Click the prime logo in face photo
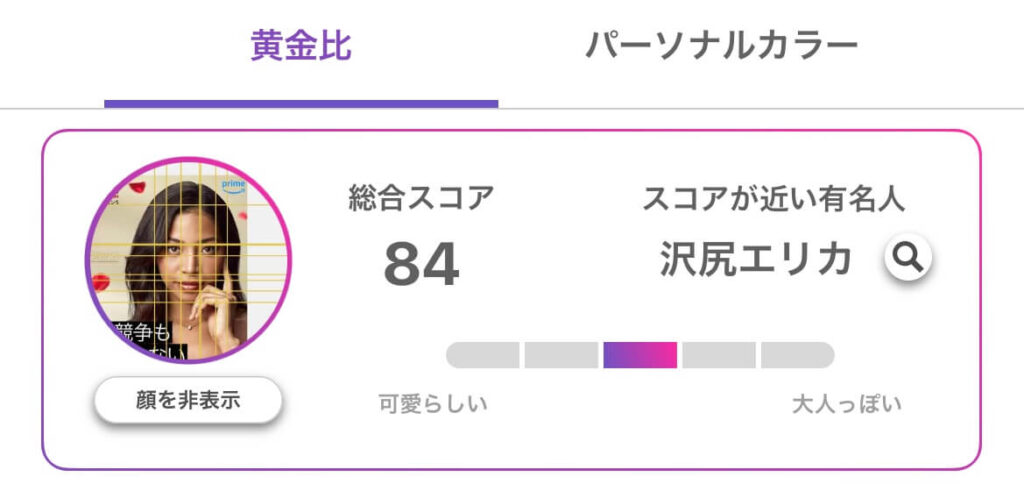Image resolution: width=1024 pixels, height=484 pixels. coord(234,187)
